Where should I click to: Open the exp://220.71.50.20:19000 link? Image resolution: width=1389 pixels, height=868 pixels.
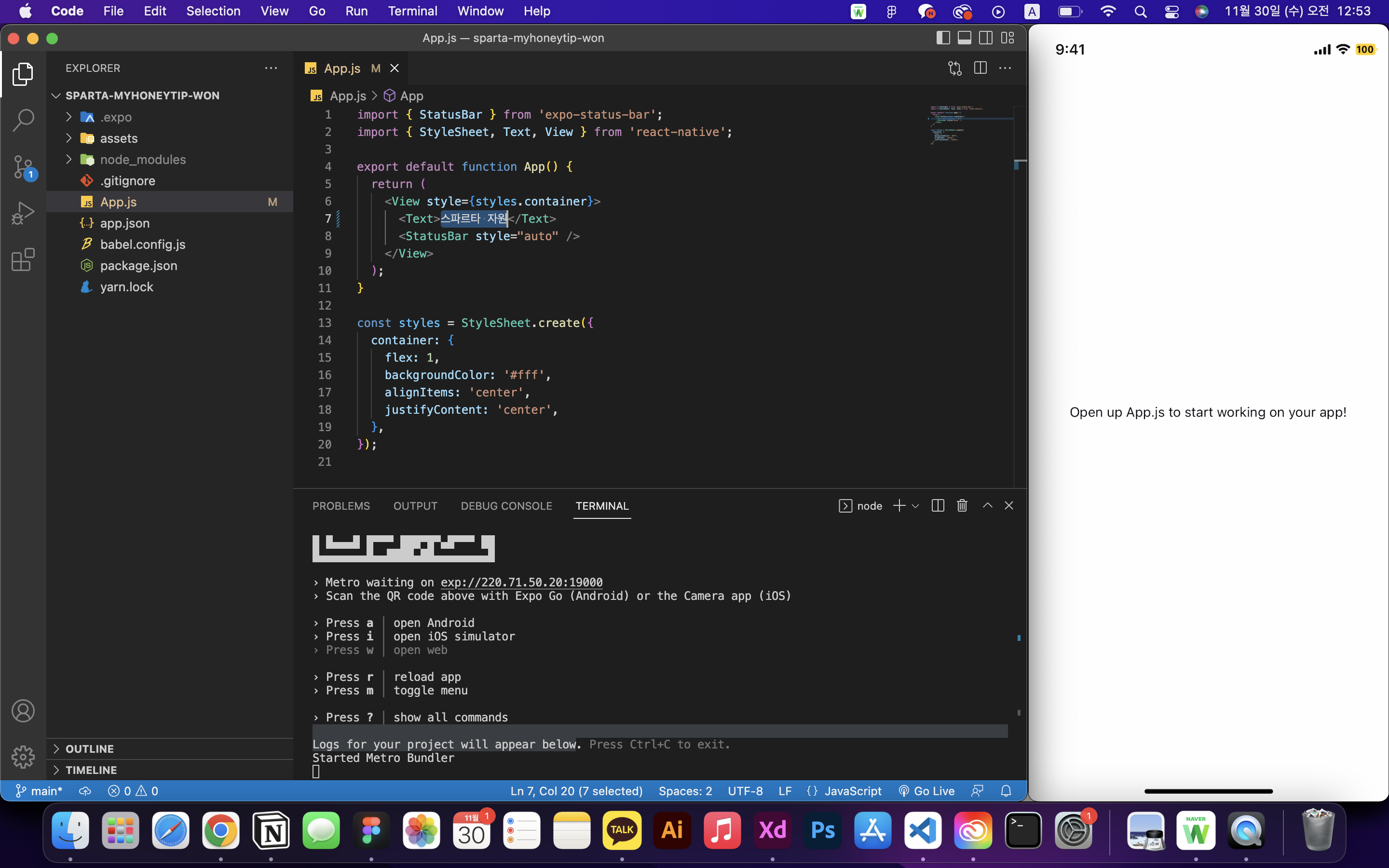click(x=521, y=582)
